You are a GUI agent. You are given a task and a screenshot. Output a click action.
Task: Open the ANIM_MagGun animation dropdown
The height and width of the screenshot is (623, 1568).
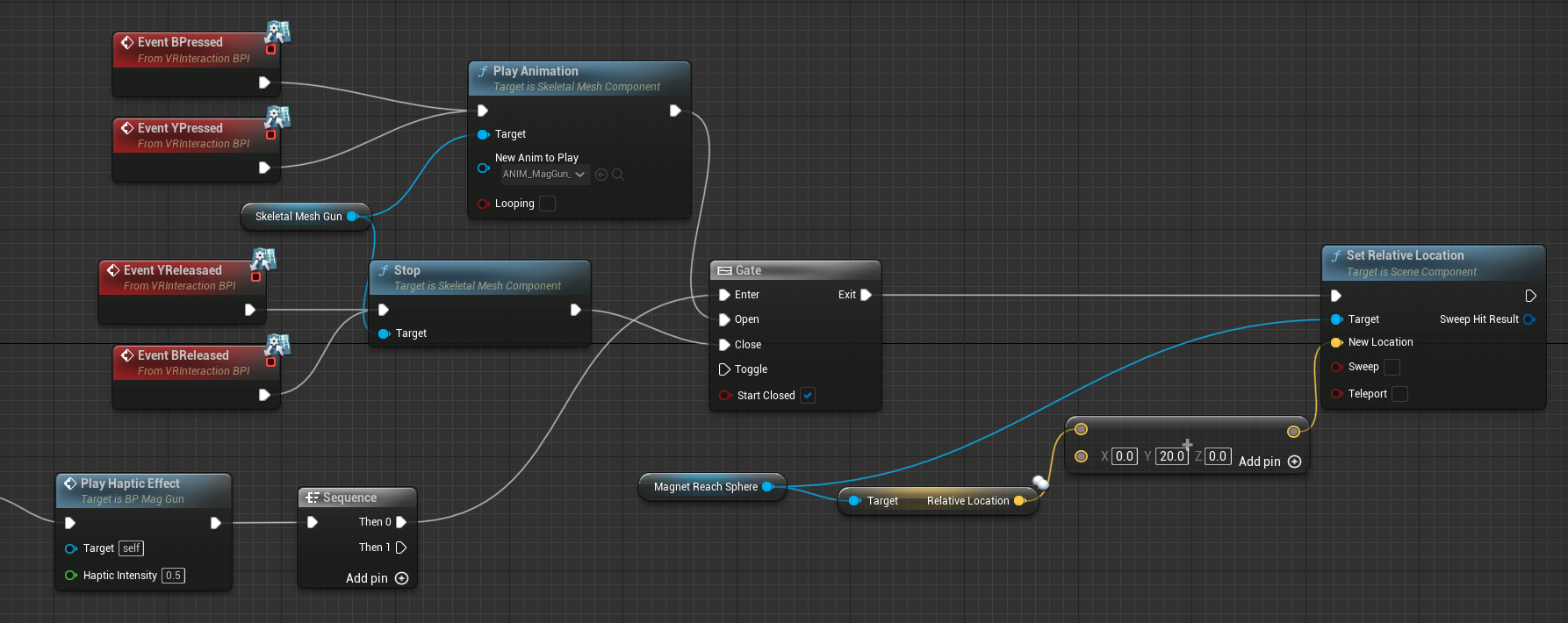click(x=544, y=175)
